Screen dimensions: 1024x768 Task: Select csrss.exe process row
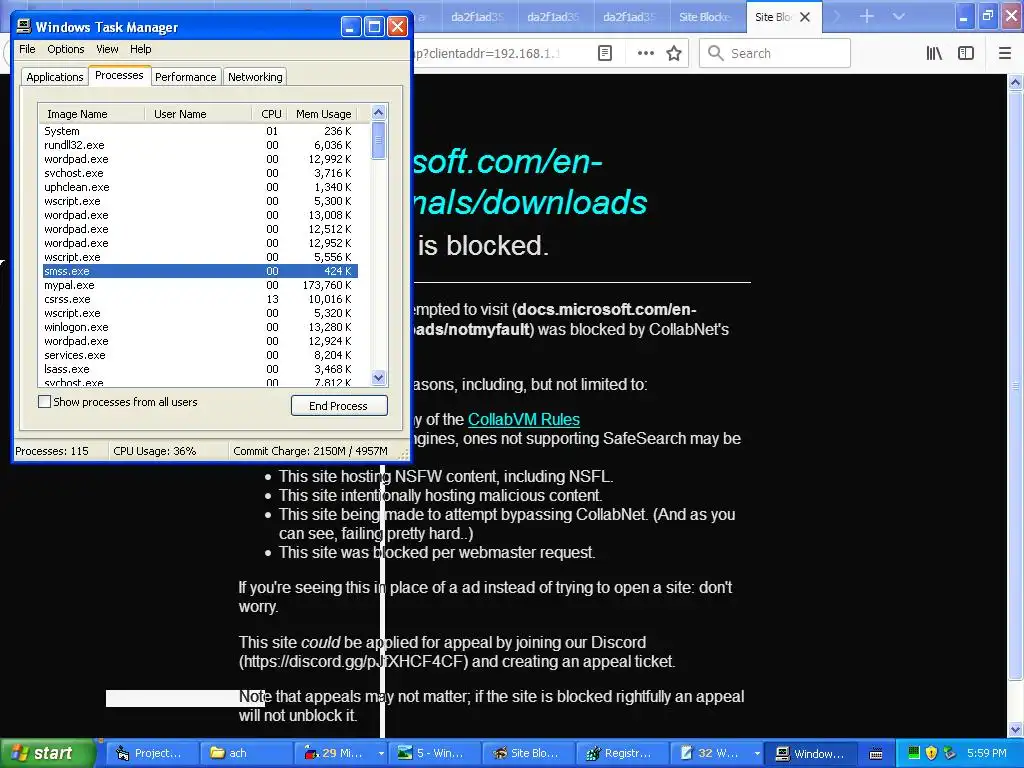coord(200,299)
